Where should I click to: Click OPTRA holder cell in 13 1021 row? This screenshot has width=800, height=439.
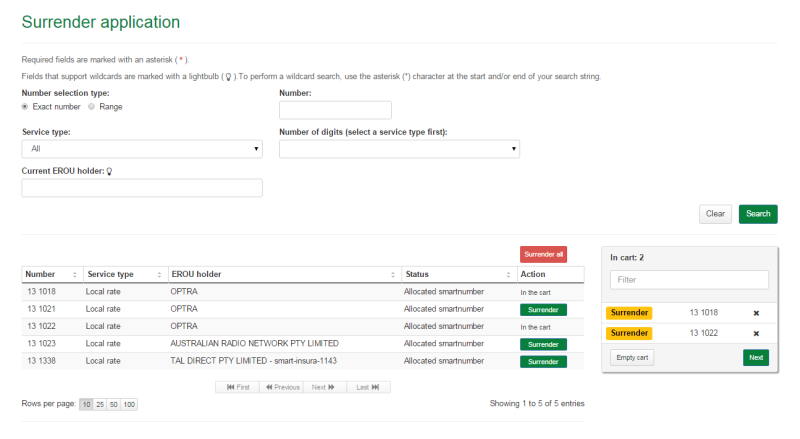[184, 309]
